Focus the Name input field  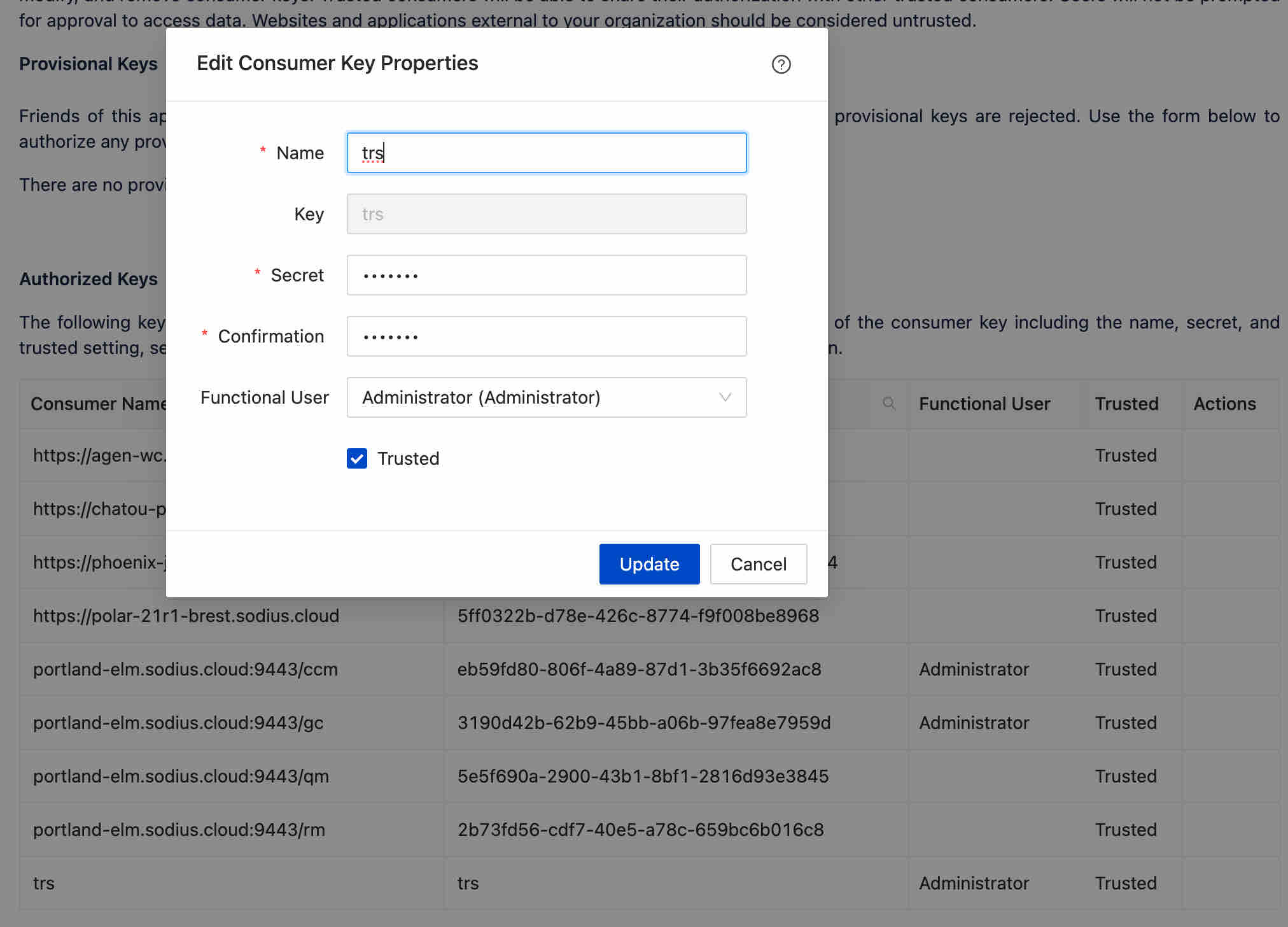tap(546, 153)
